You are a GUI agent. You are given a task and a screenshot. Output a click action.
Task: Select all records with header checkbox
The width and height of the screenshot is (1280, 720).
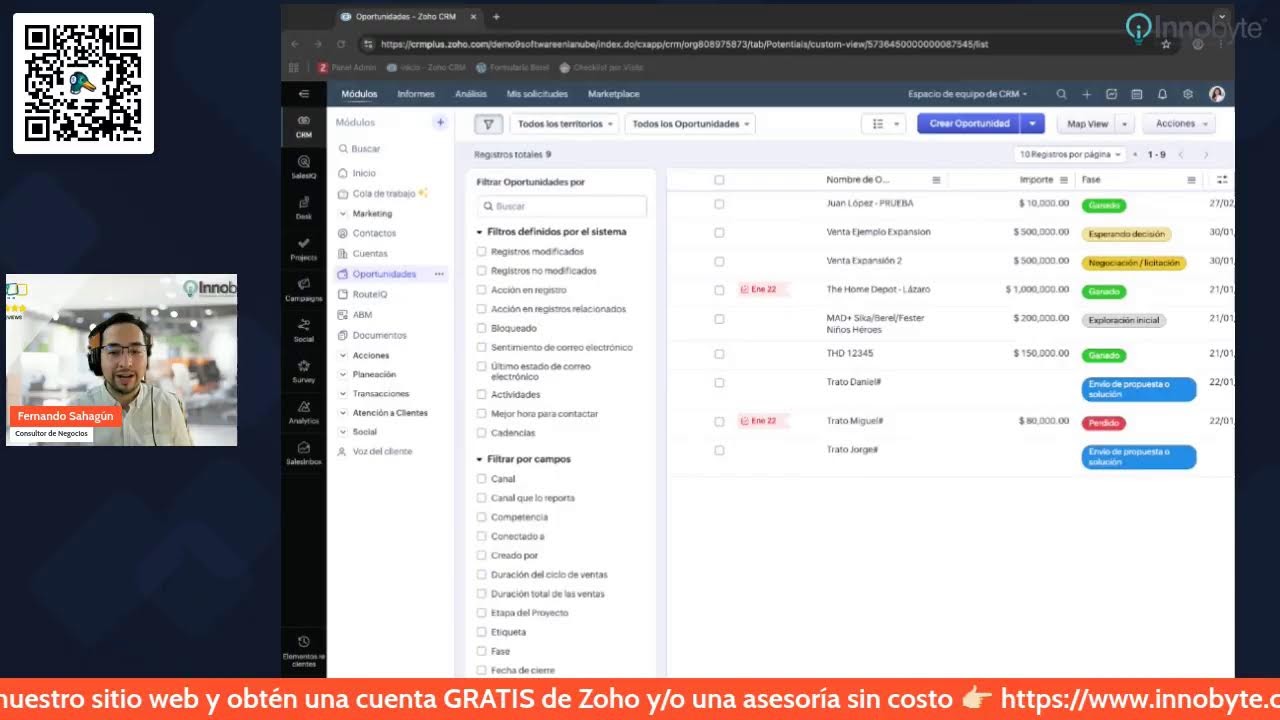point(719,180)
